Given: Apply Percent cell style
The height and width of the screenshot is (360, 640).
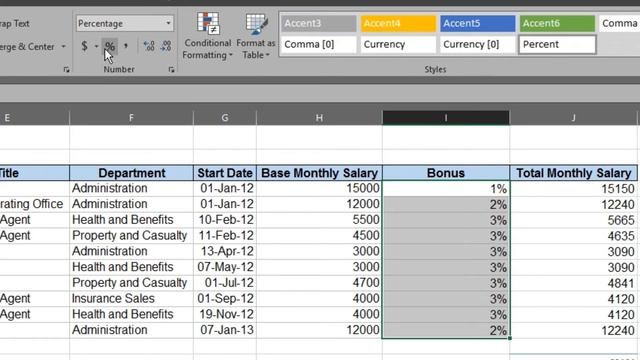Looking at the screenshot, I should click(557, 44).
